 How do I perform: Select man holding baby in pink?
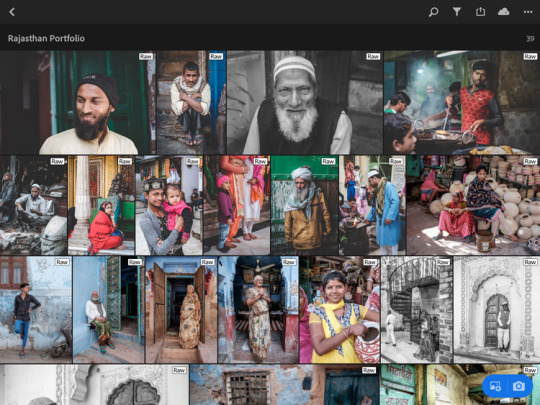click(169, 205)
